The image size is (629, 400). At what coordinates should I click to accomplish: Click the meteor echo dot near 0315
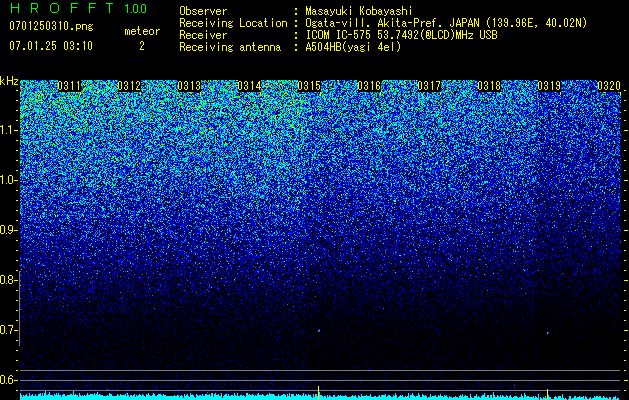(319, 331)
